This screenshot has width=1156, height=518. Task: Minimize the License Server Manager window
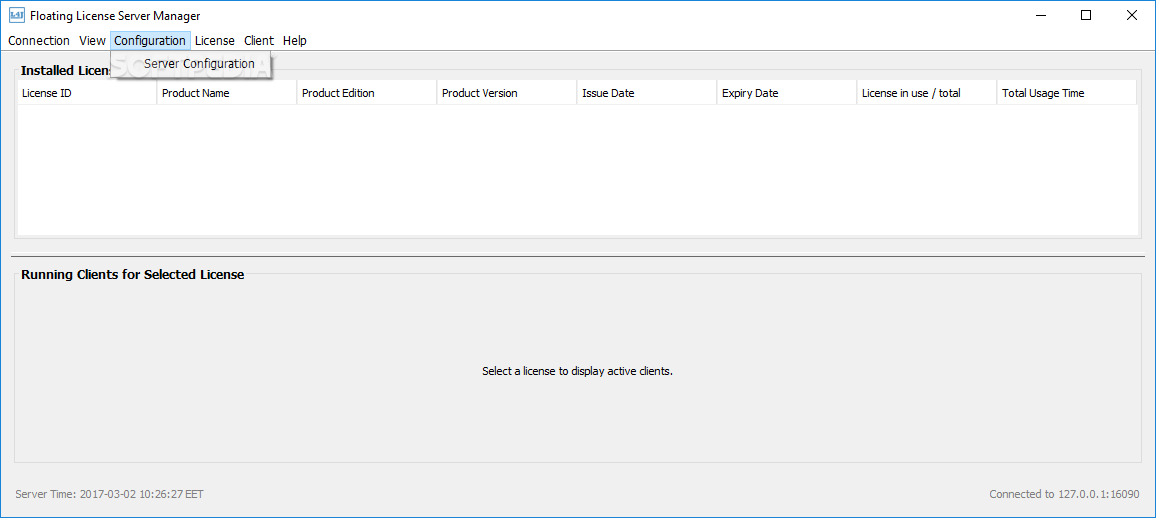pos(1040,15)
